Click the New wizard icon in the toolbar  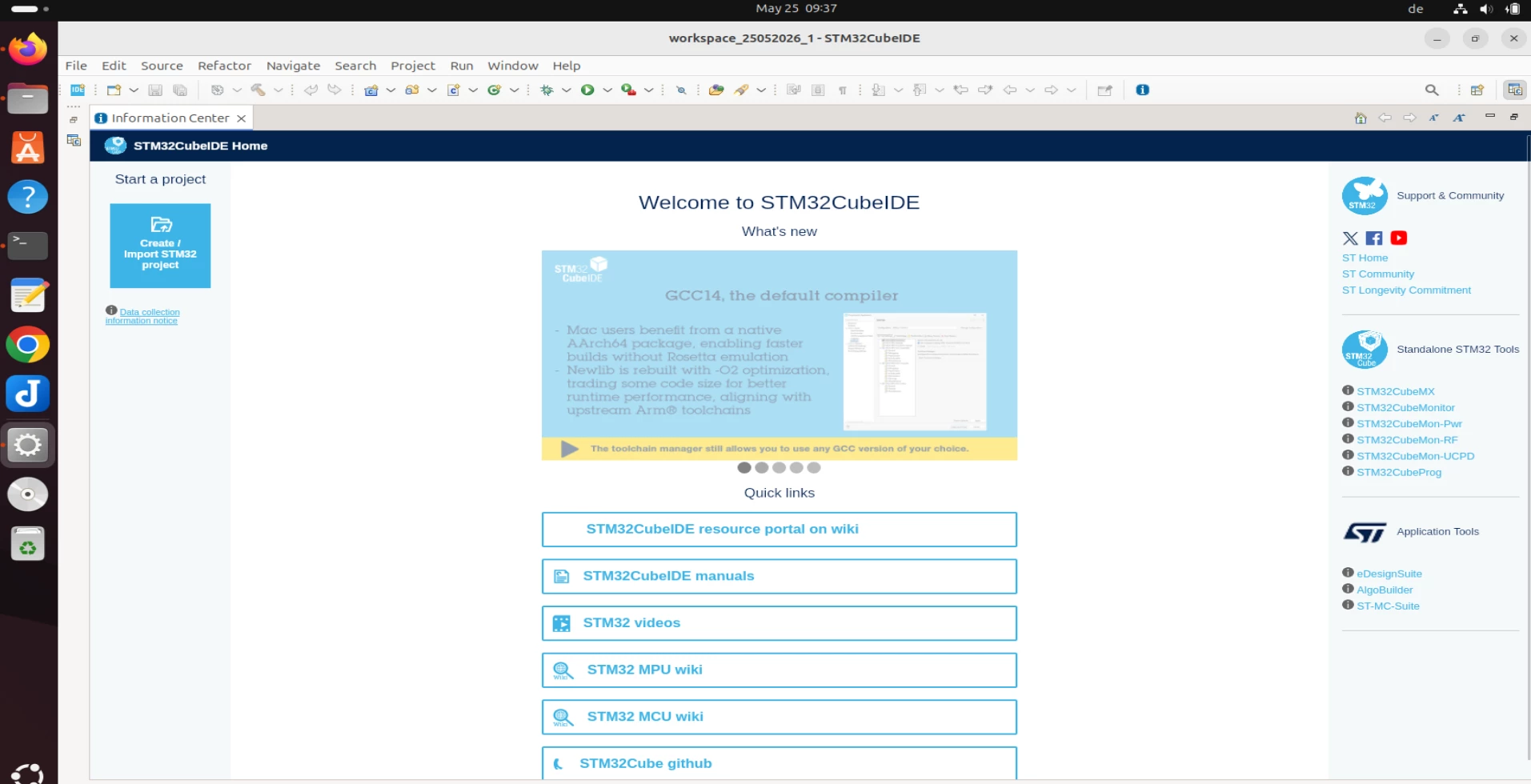114,90
